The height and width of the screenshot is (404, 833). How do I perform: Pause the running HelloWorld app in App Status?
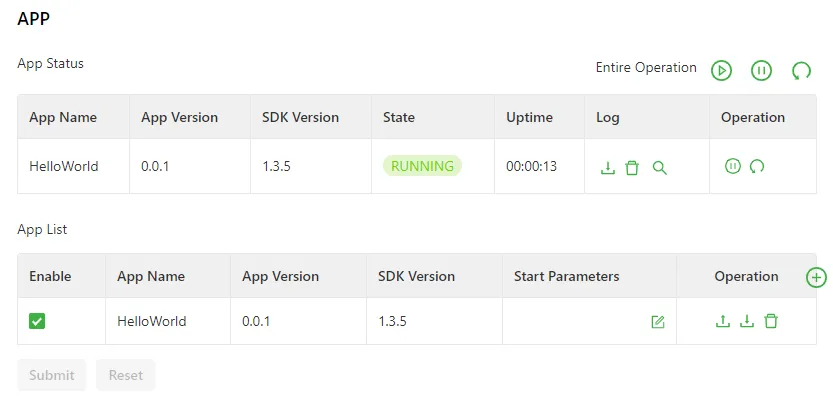[x=733, y=166]
